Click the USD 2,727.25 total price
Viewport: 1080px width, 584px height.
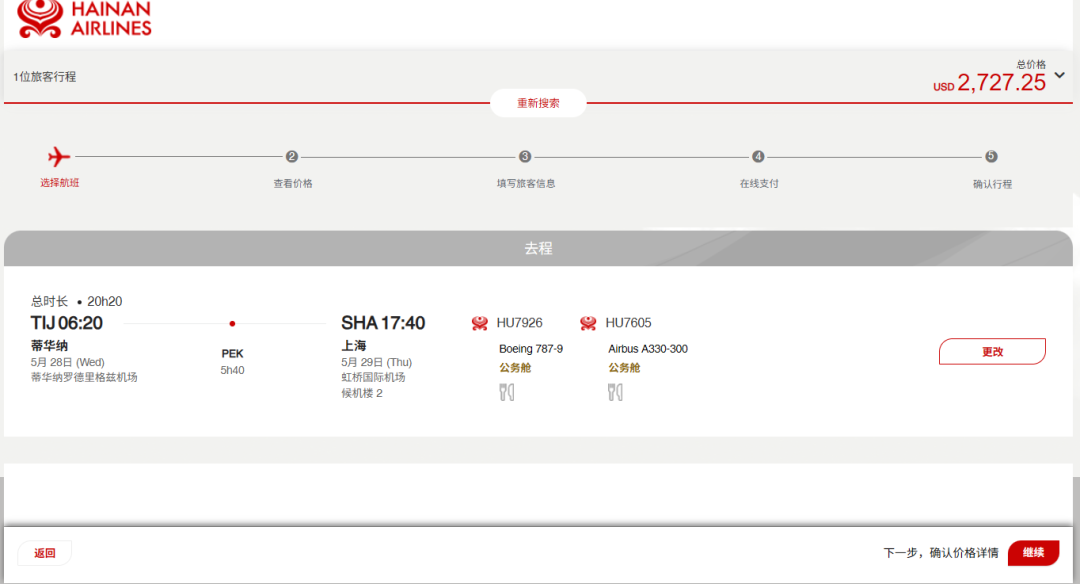point(1000,83)
